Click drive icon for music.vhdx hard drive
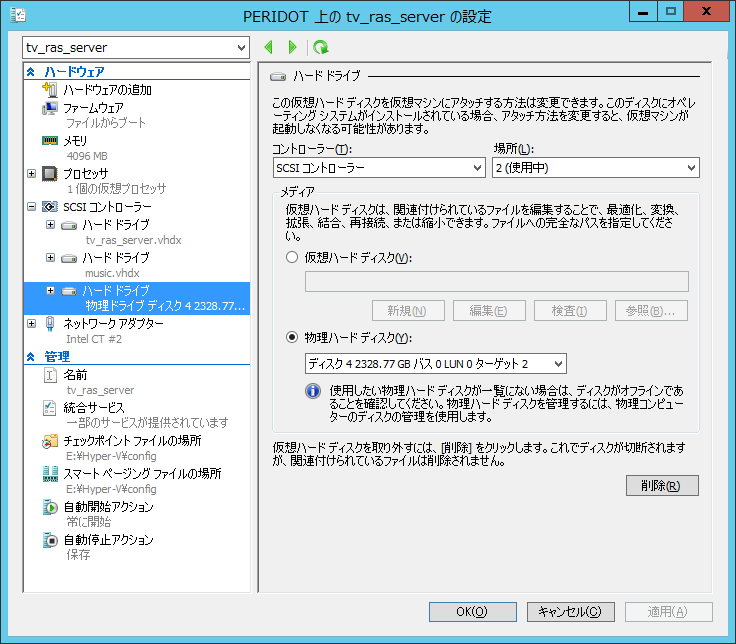 click(x=69, y=259)
